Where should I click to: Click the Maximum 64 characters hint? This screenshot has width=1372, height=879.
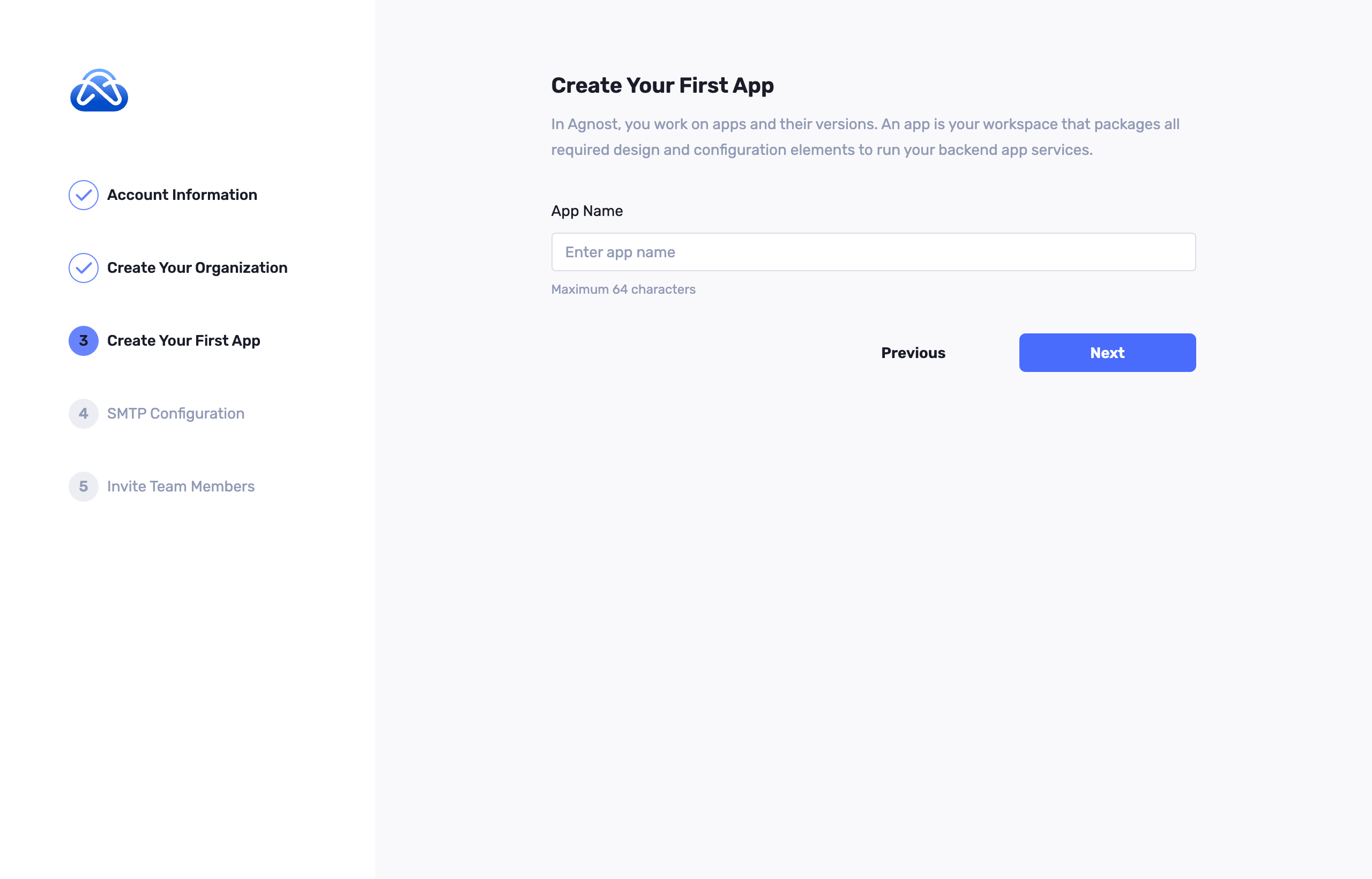623,289
